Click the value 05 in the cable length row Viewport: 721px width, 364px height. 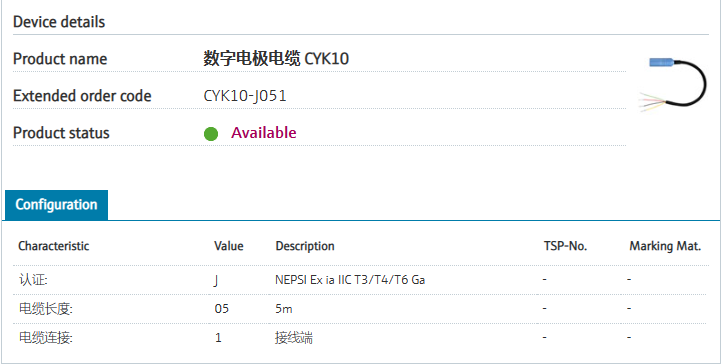[222, 309]
